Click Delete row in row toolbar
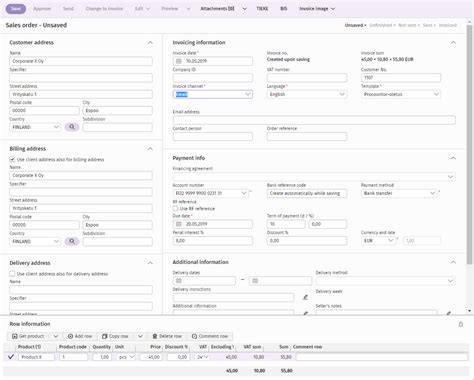 [167, 336]
